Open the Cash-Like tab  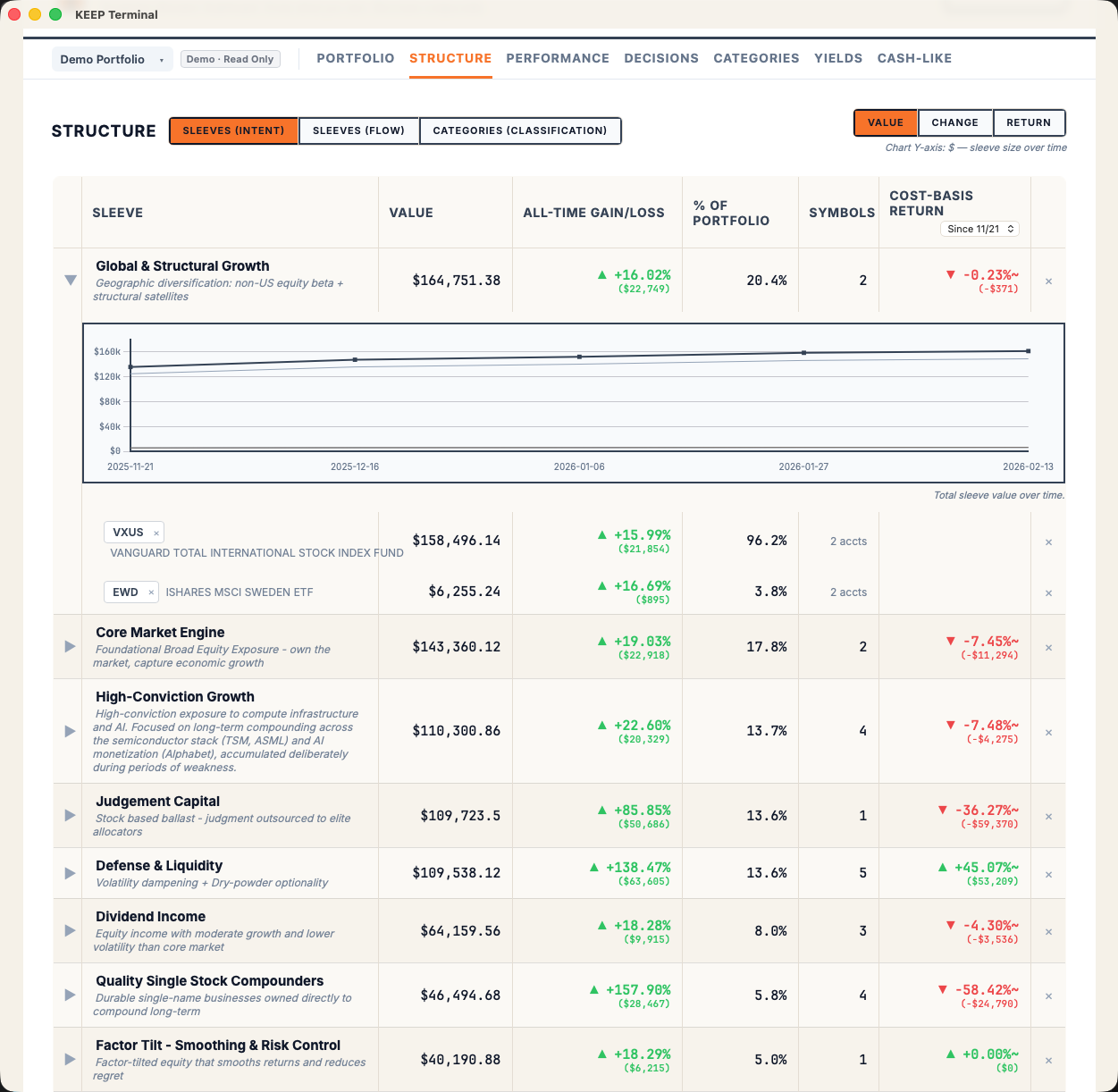point(914,58)
